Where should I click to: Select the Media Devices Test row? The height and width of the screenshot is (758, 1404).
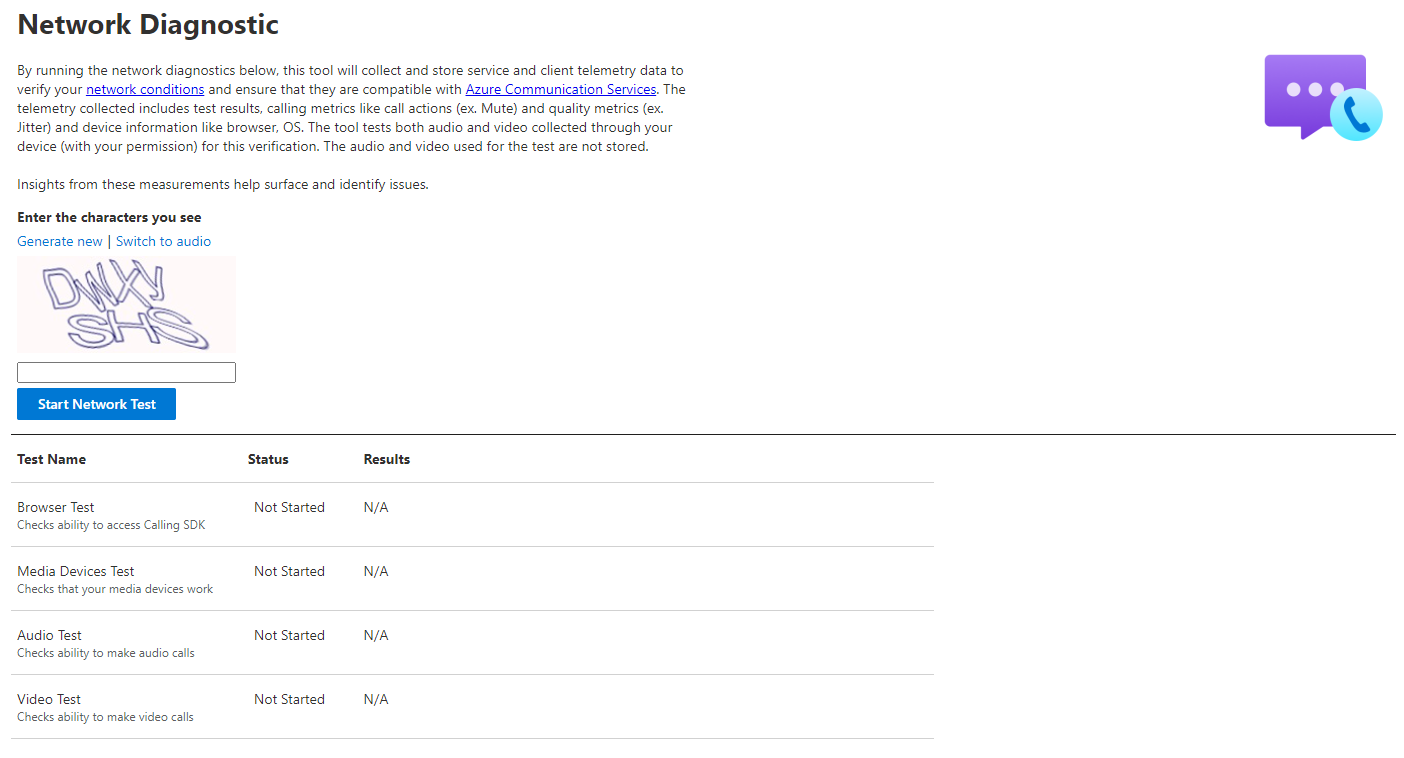tap(472, 579)
